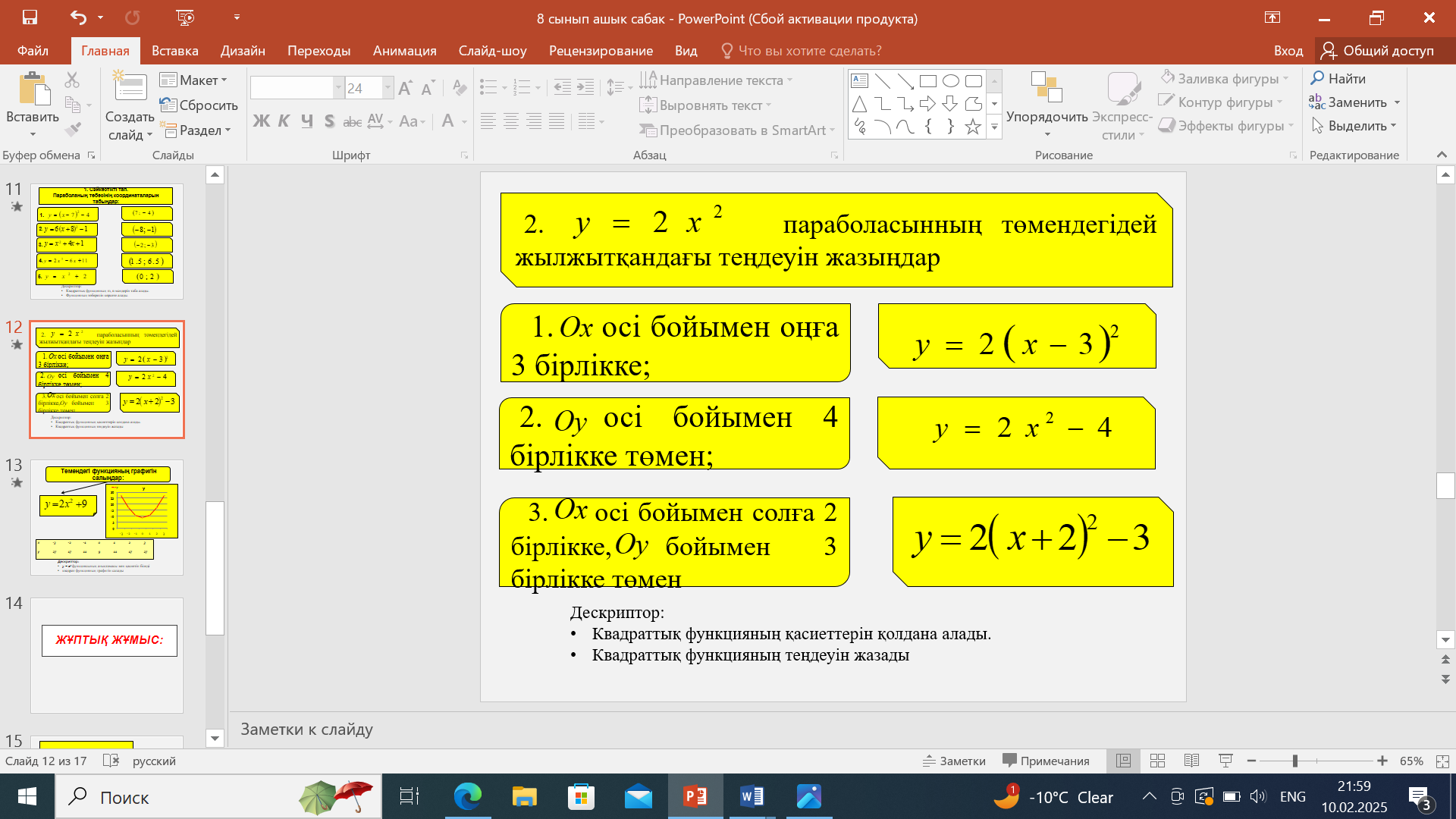
Task: Open font size dropdown
Action: 388,88
